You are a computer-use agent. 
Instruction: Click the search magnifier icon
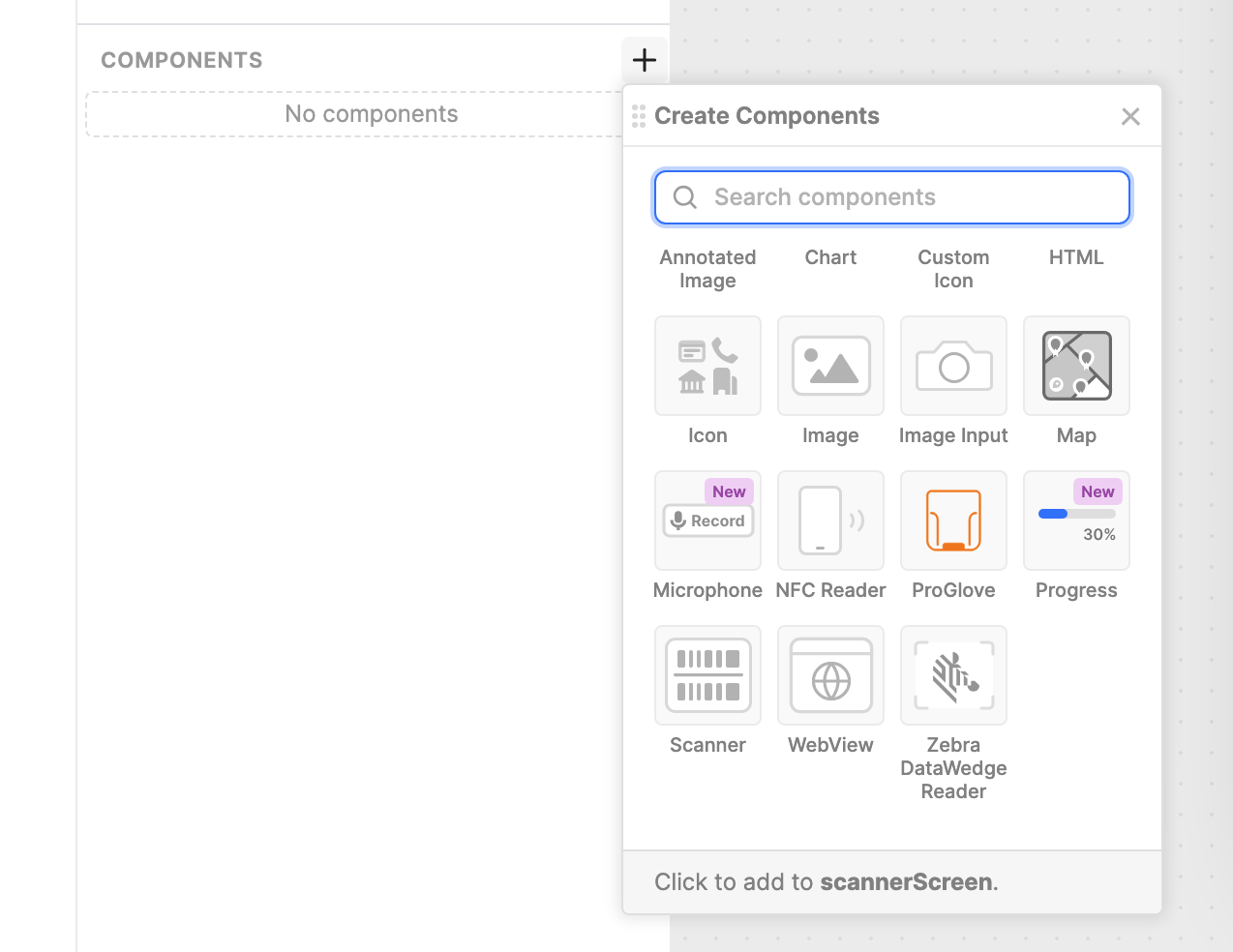(685, 197)
